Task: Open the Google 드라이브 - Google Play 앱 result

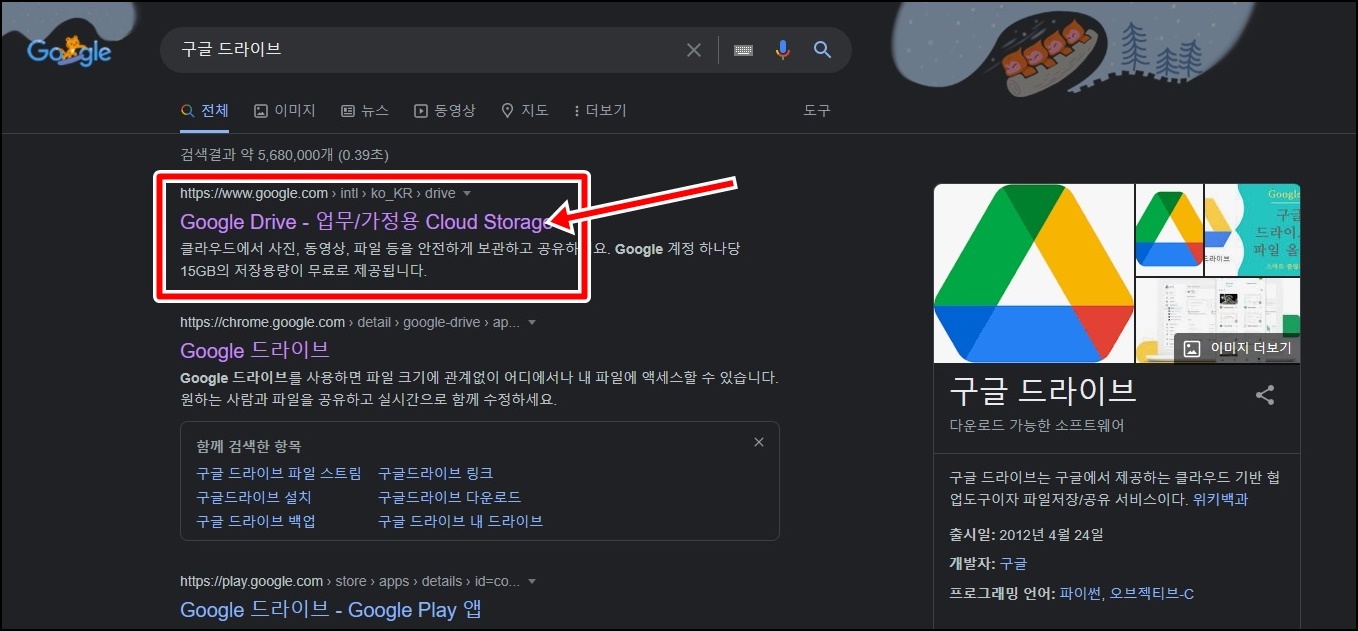Action: pos(331,609)
